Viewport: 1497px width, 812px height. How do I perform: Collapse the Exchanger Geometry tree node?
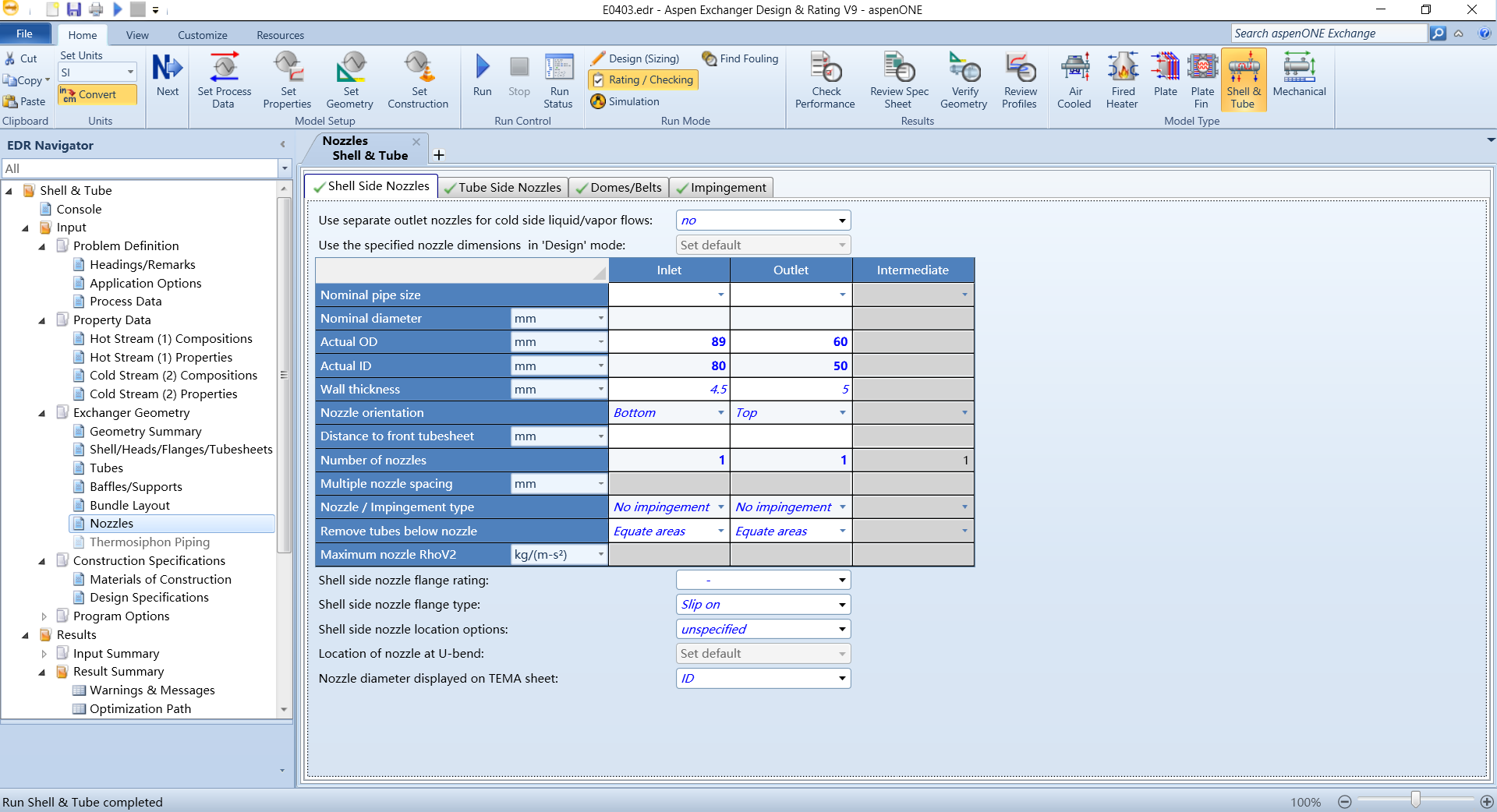click(42, 413)
